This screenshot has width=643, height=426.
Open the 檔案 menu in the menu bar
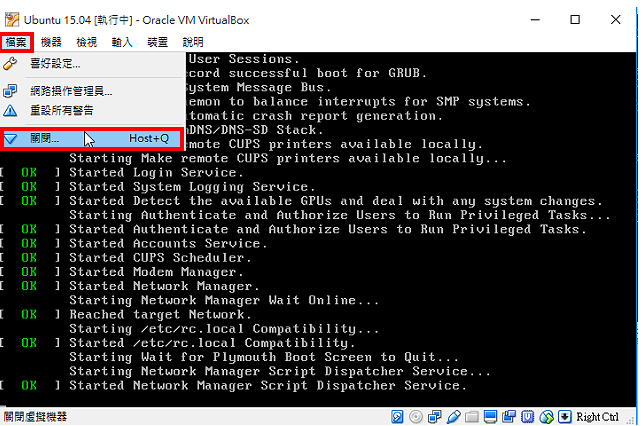click(x=16, y=42)
